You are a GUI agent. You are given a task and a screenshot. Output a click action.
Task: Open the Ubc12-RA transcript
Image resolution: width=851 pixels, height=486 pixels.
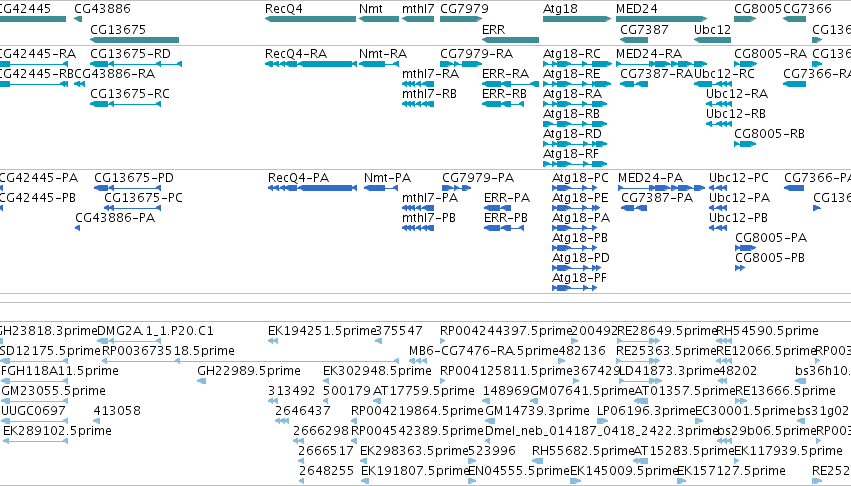tap(719, 104)
